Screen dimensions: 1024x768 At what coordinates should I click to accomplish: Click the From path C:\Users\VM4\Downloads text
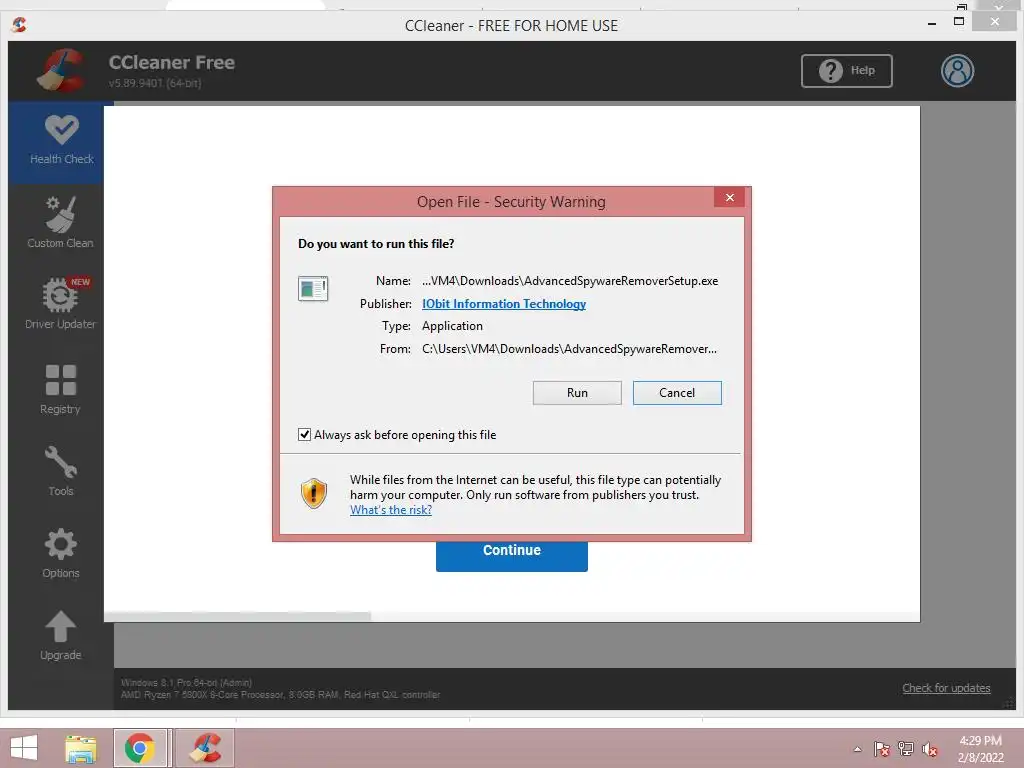point(569,349)
